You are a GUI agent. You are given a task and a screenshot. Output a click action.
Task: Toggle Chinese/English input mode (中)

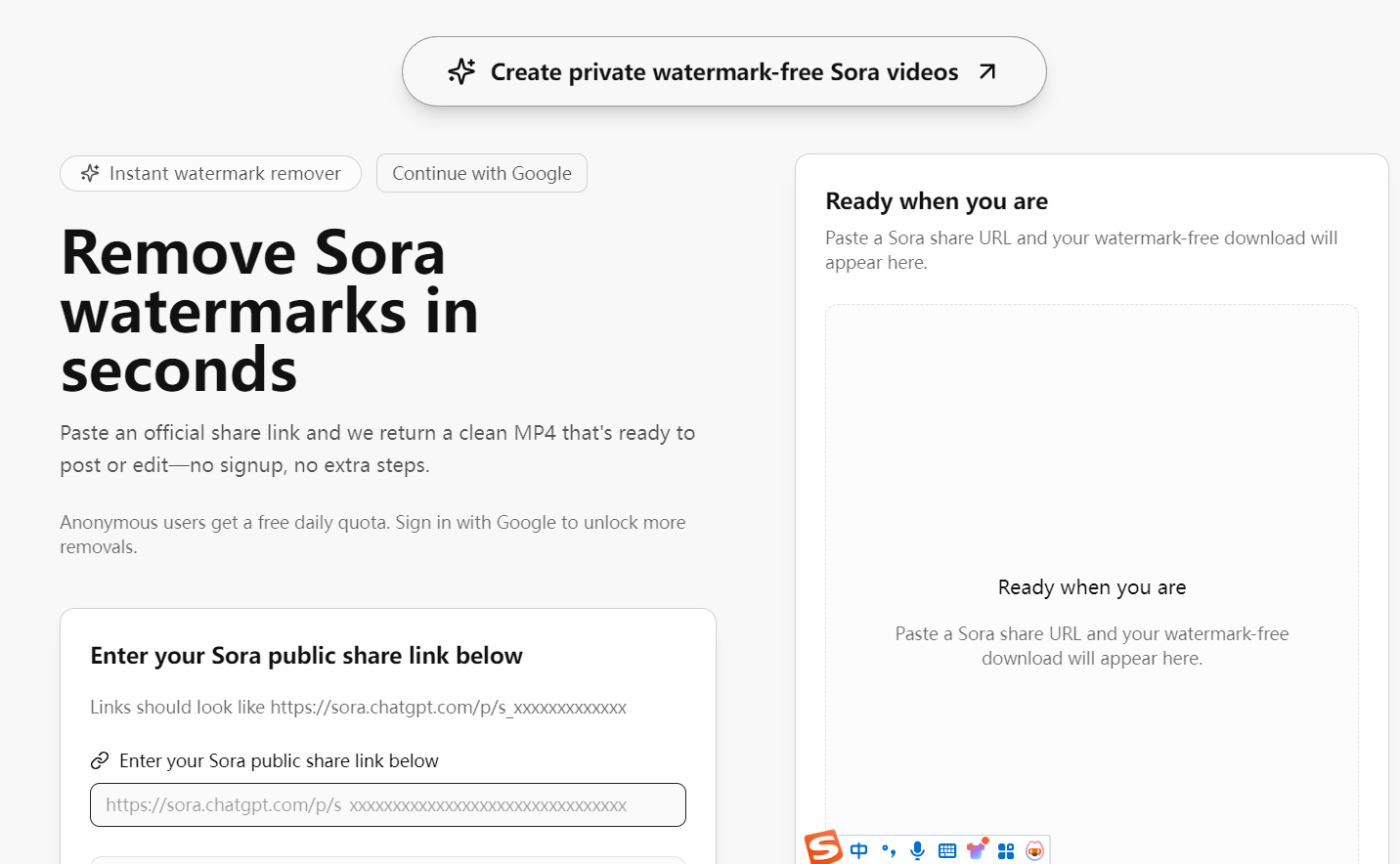[859, 850]
